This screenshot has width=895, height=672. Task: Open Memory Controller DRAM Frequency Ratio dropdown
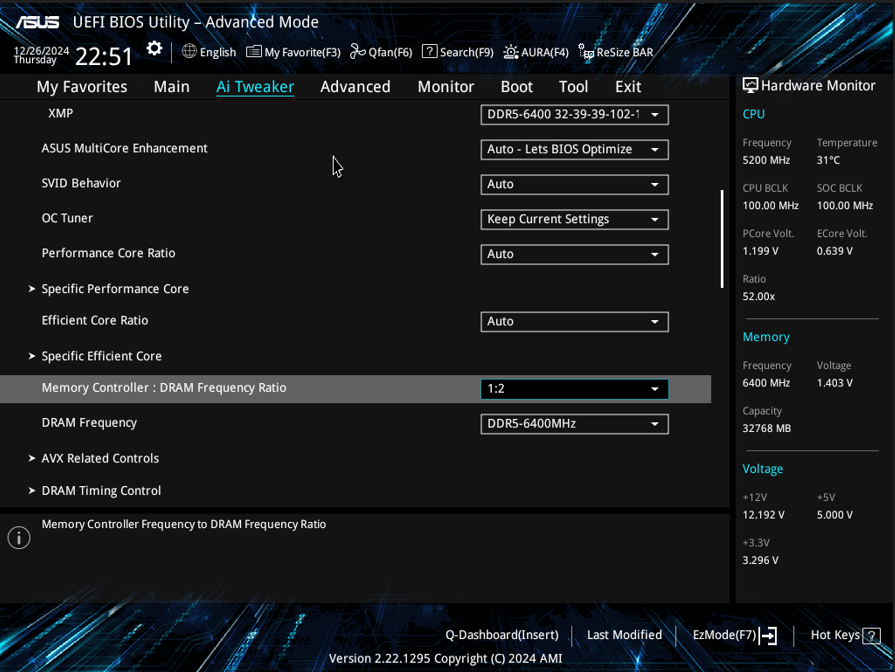[574, 389]
